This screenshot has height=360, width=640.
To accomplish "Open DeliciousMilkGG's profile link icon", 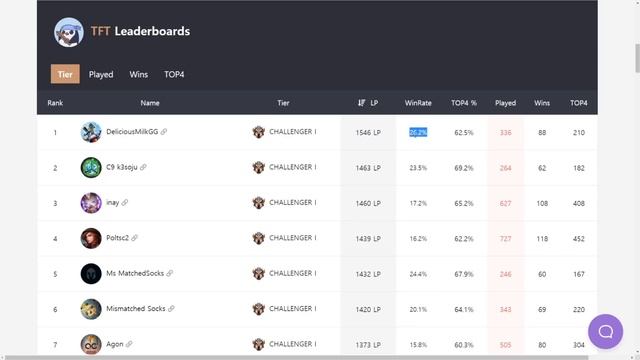I will pos(164,132).
